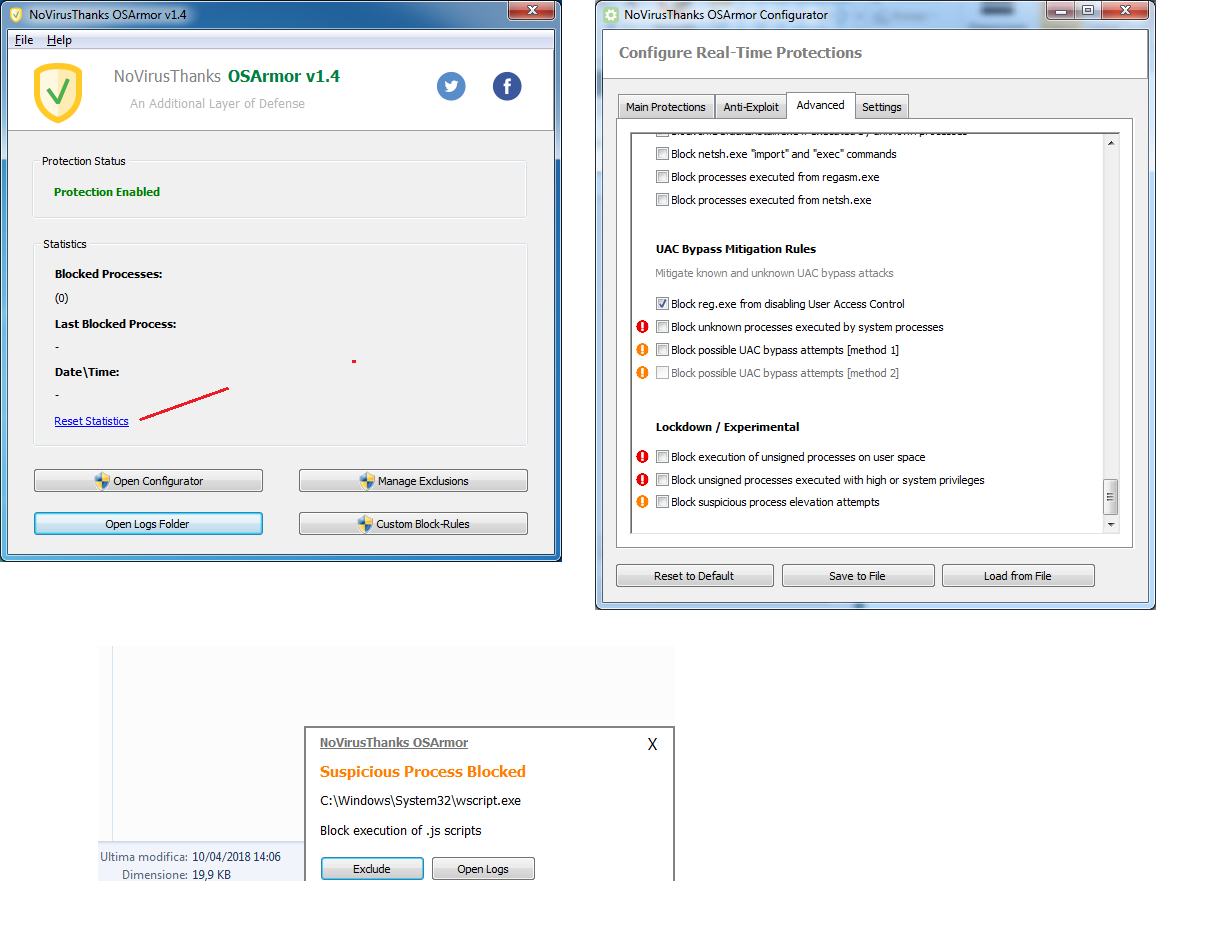Viewport: 1208px width, 948px height.
Task: Enable Block possible UAC bypass attempts method 1
Action: point(662,350)
